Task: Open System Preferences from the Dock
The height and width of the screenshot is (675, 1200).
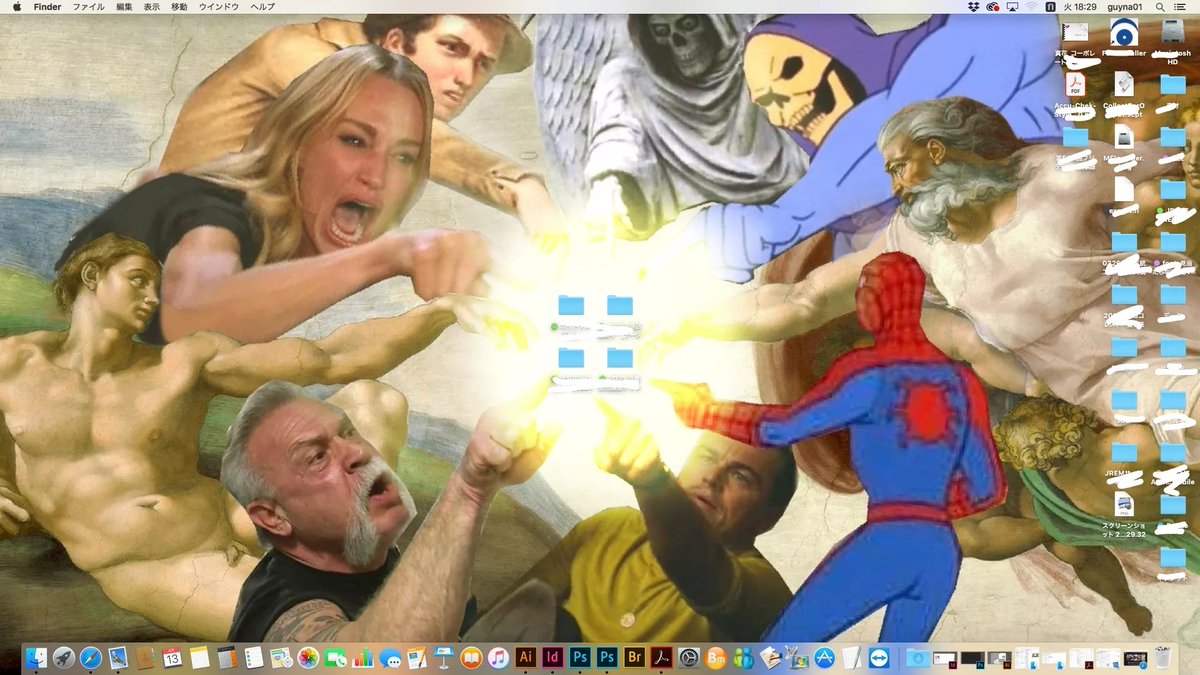Action: click(x=688, y=657)
